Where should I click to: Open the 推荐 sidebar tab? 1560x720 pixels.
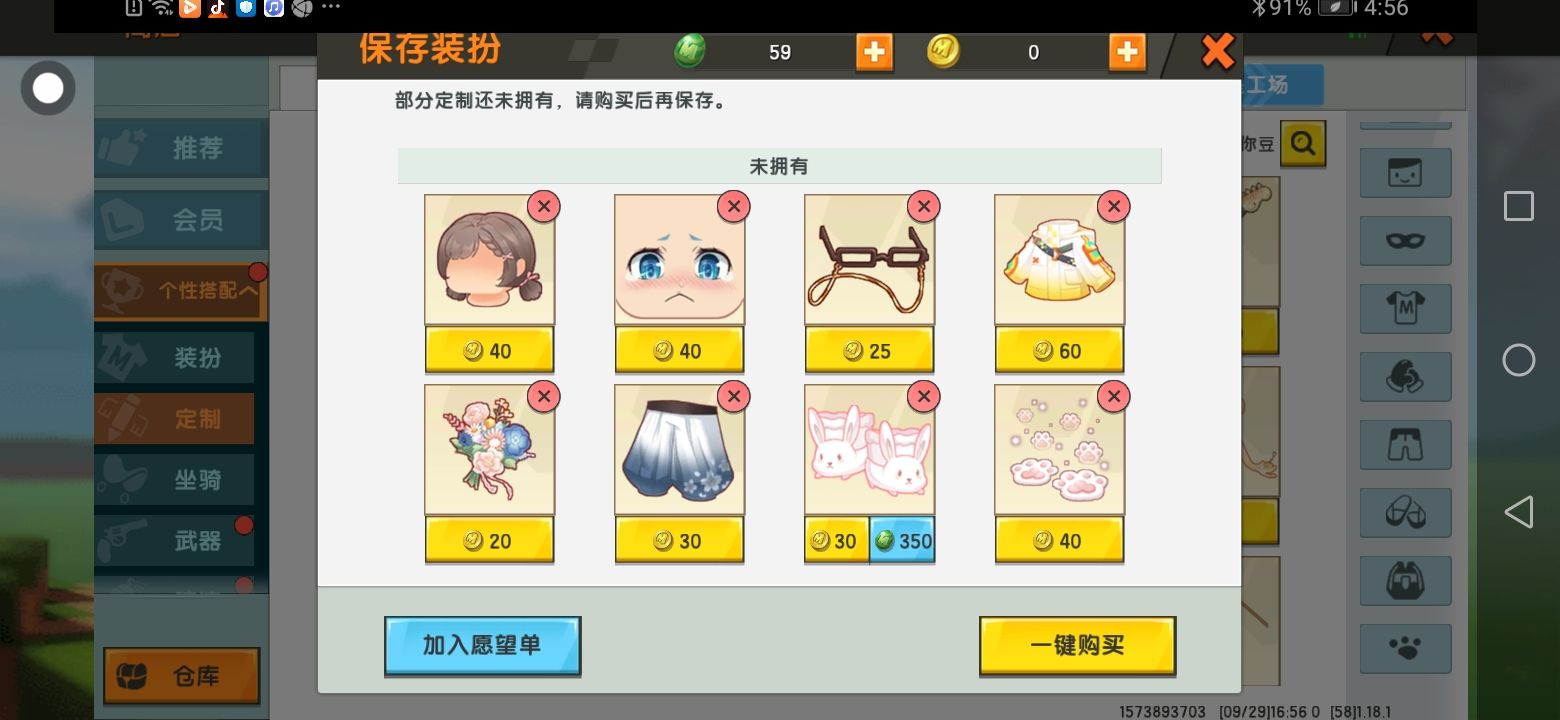[181, 148]
